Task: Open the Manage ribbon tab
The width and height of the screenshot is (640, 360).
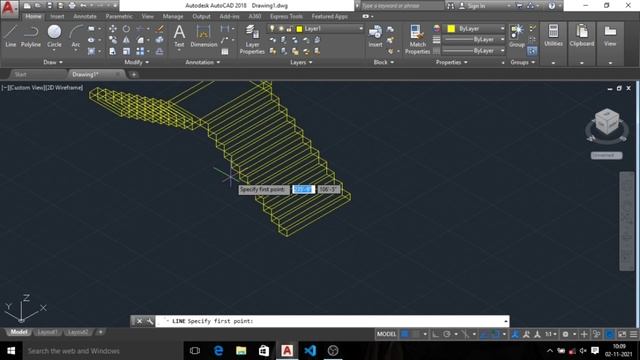Action: tap(173, 16)
